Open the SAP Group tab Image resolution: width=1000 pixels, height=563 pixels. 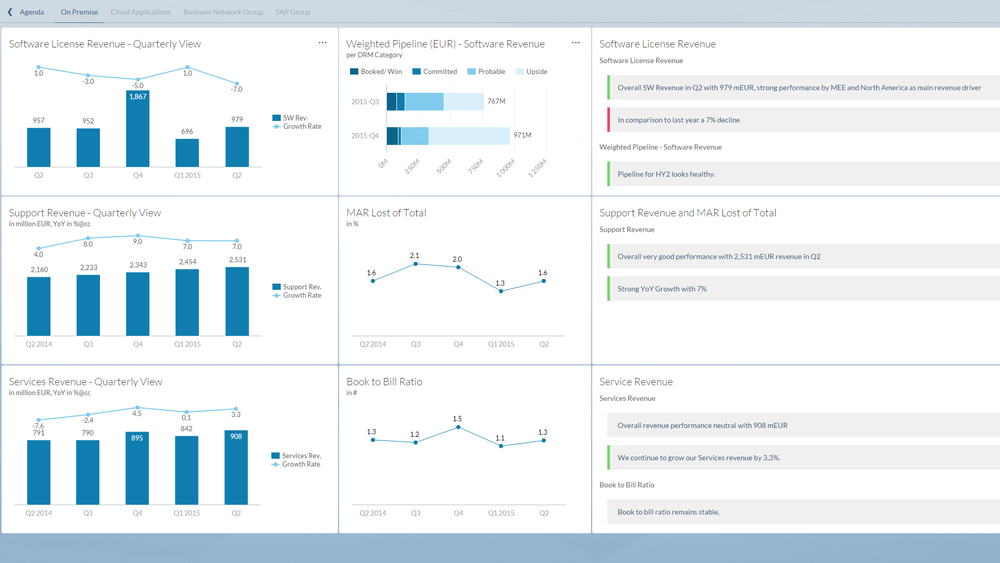click(x=293, y=12)
